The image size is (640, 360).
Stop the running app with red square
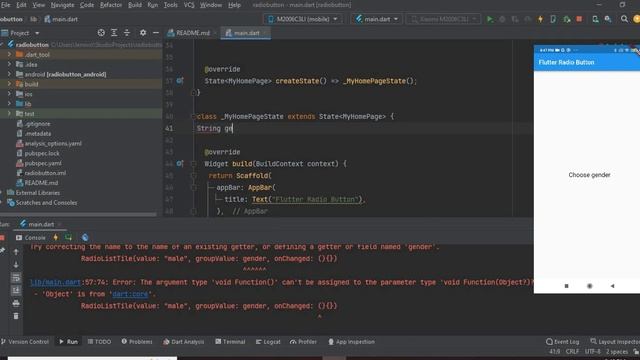coord(579,19)
